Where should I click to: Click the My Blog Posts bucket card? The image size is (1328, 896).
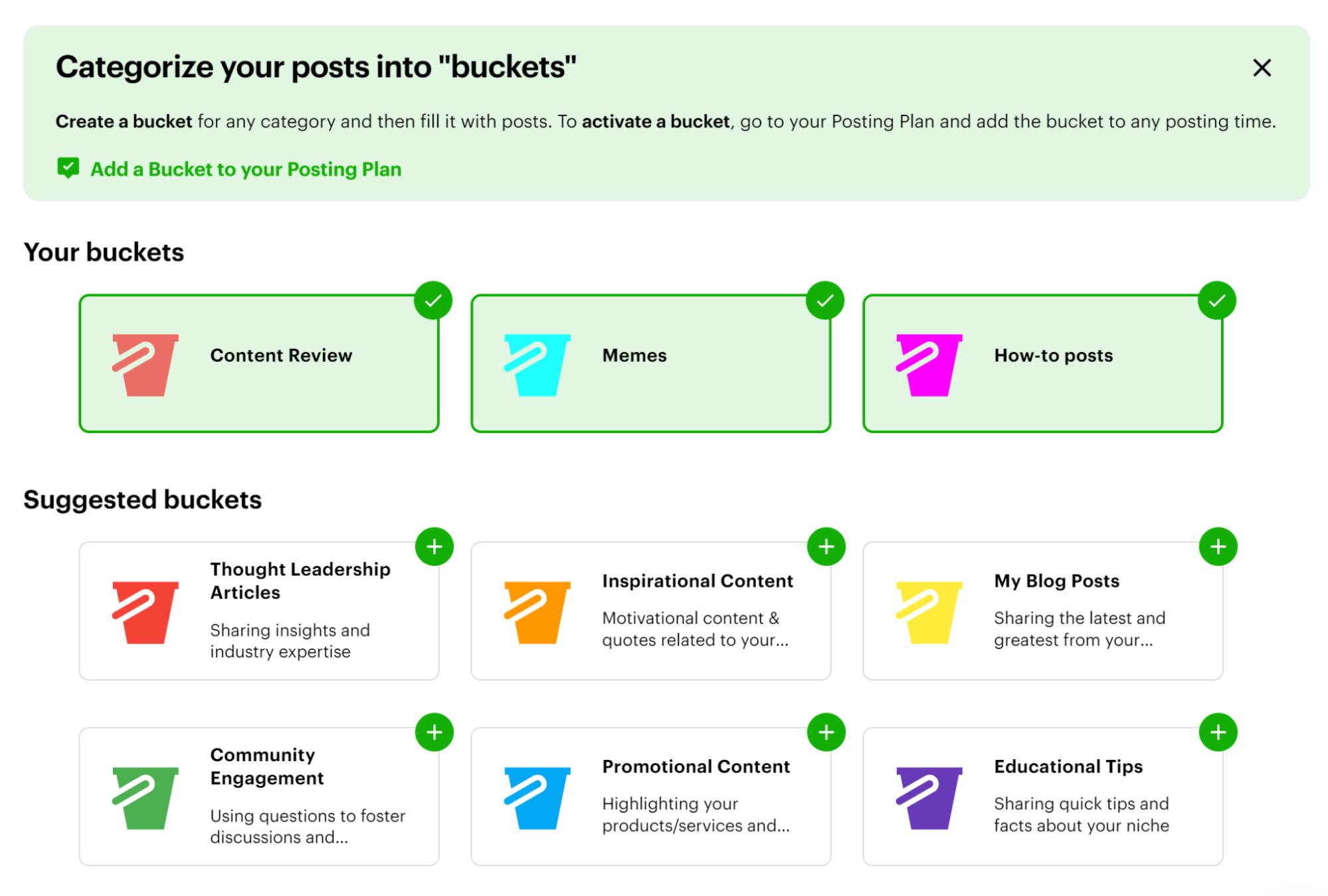point(1042,610)
